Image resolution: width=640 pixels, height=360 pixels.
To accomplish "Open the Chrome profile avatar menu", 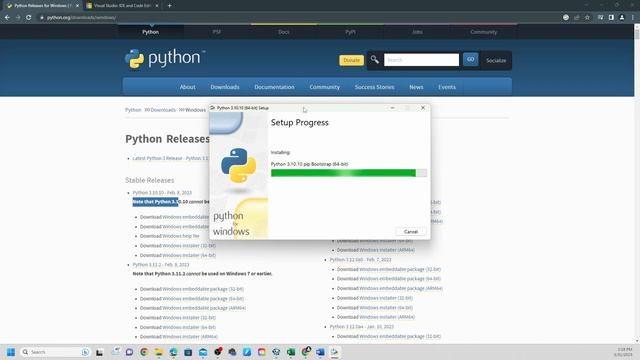I will click(x=622, y=18).
